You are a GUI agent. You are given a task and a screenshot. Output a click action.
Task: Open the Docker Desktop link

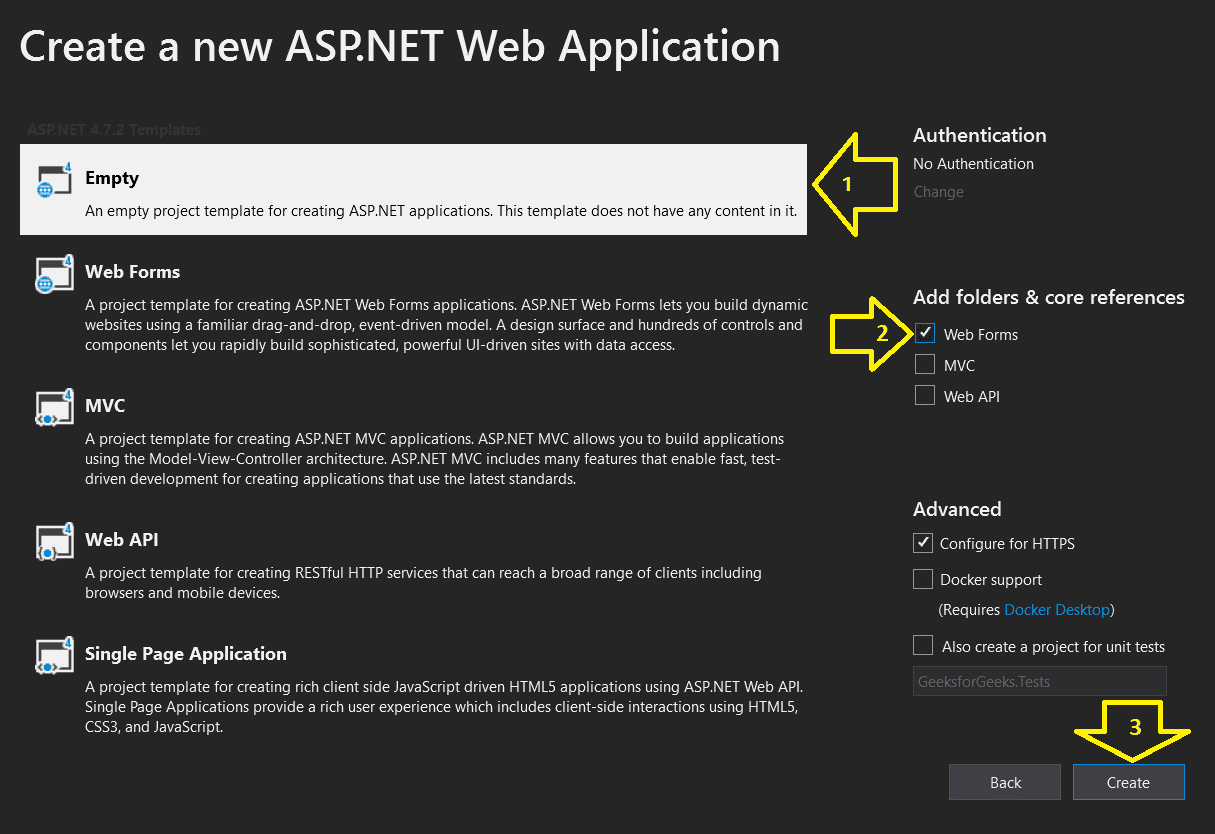(x=1057, y=608)
